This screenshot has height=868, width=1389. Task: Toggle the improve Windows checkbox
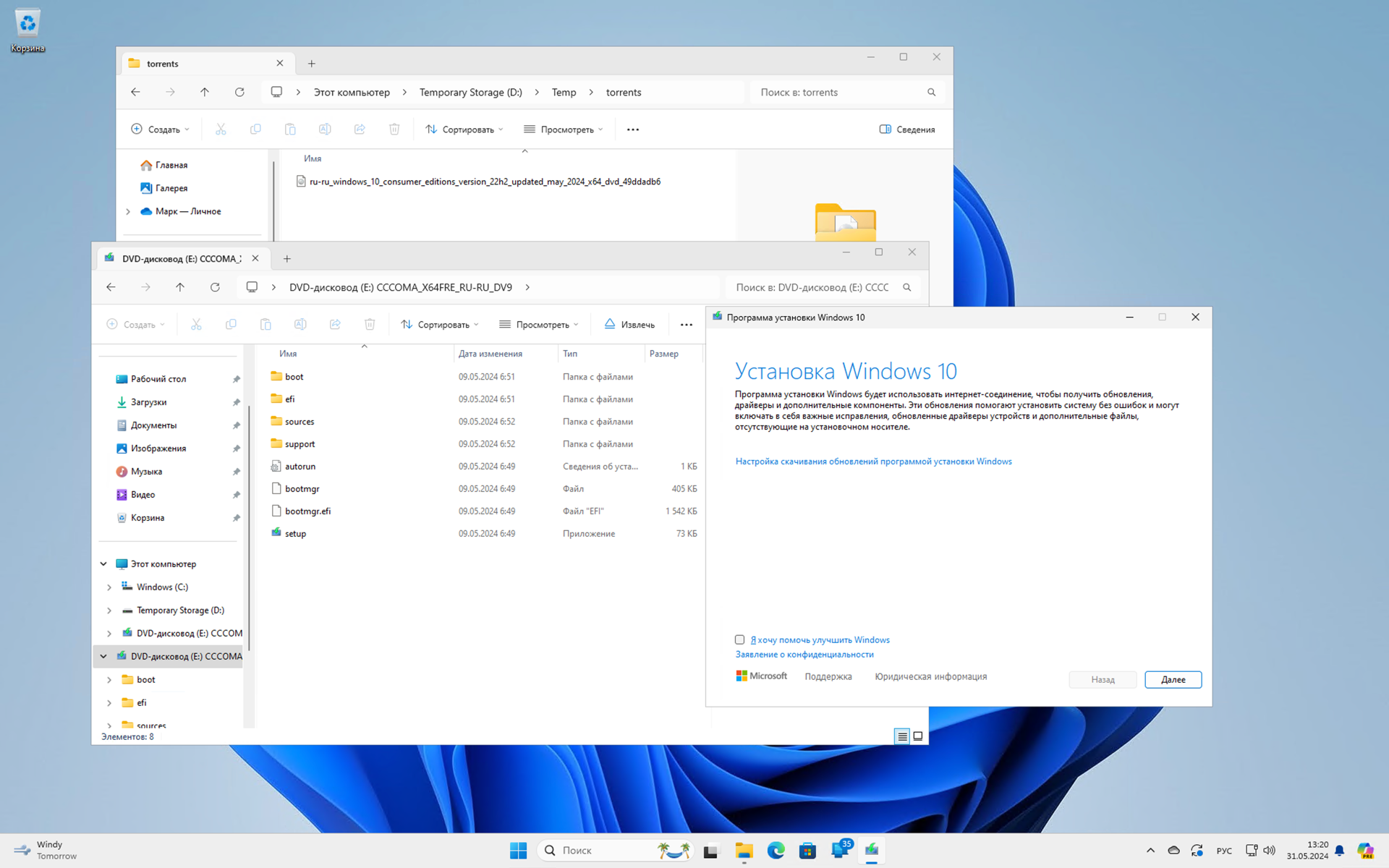click(x=740, y=639)
